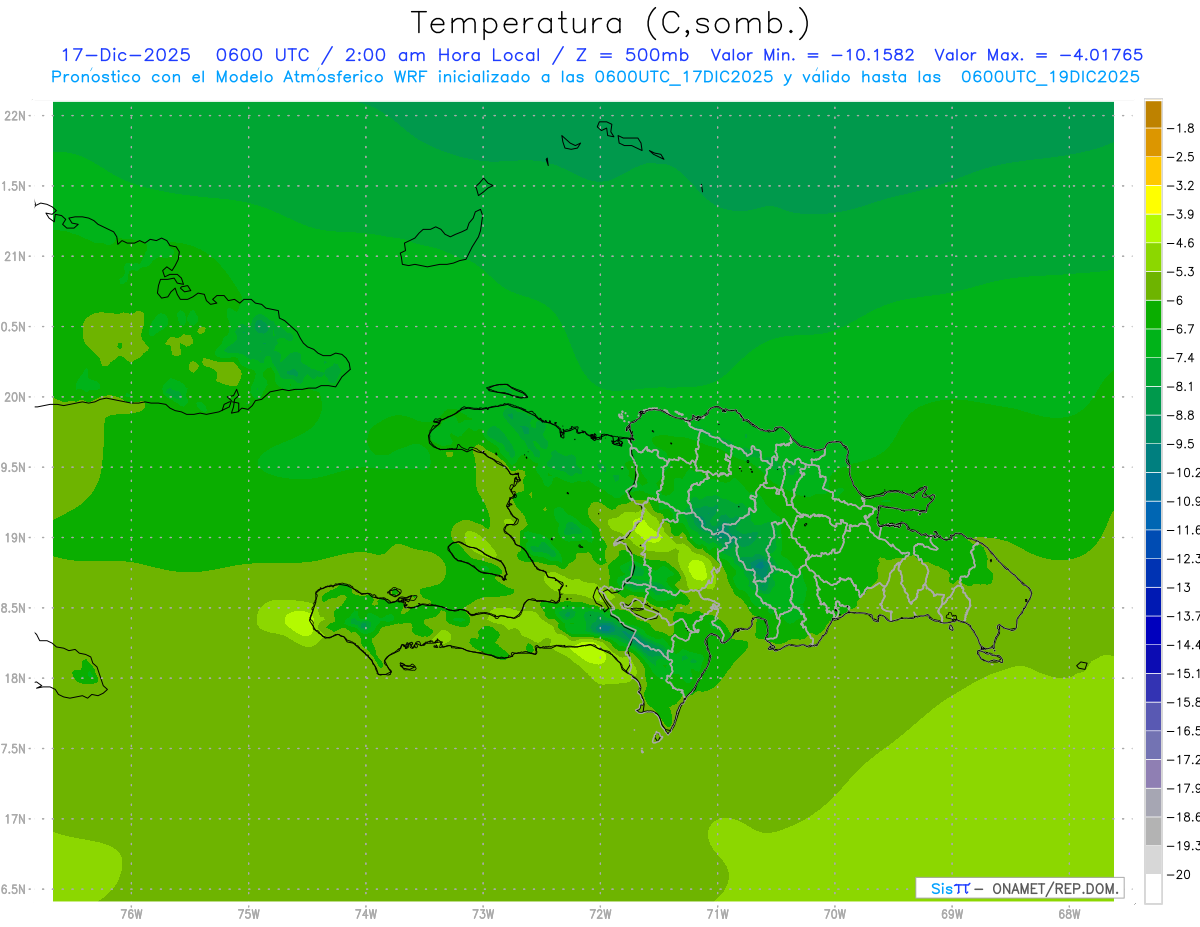Click the '-11.6' colorbar label

1184,530
